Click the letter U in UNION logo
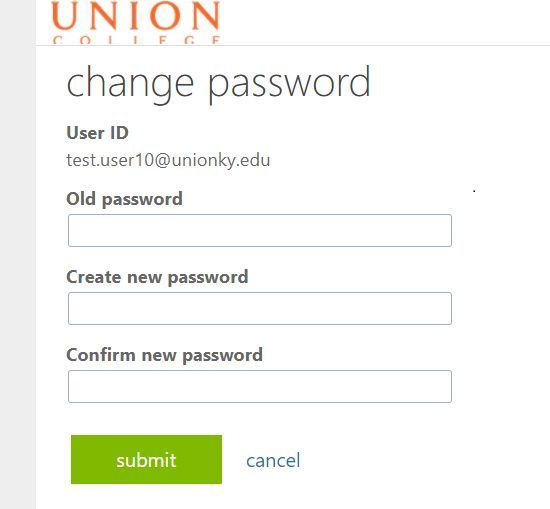This screenshot has width=550, height=509. click(x=64, y=15)
